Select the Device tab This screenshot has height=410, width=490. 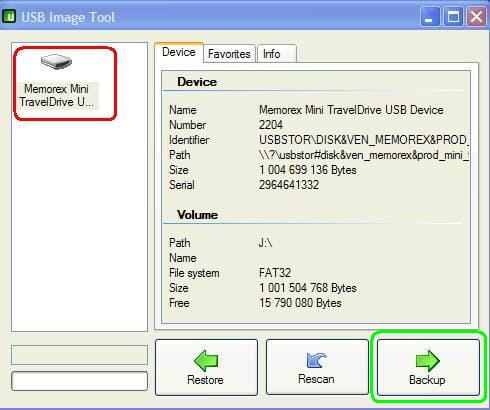point(179,52)
